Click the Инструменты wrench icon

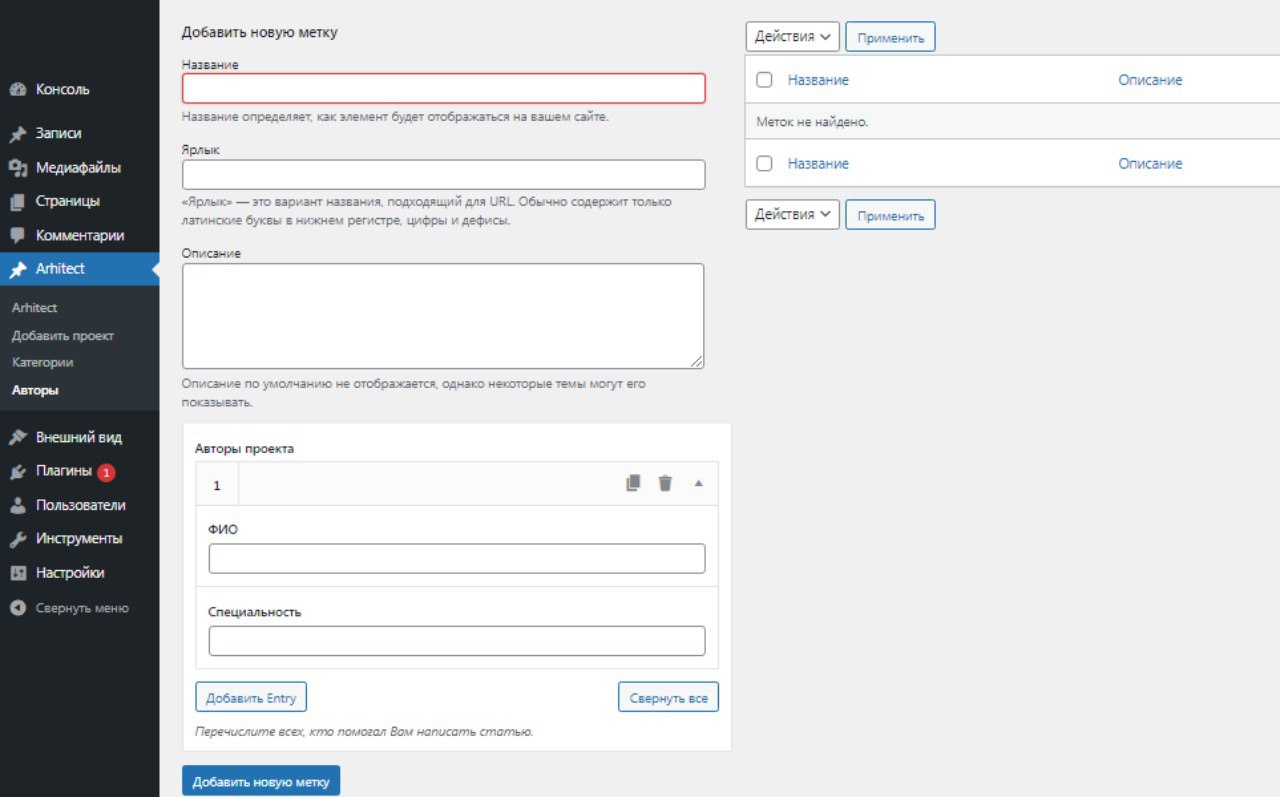click(17, 539)
